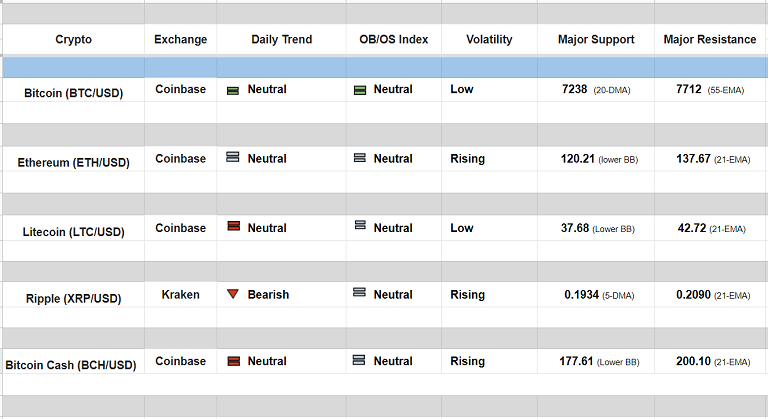Click Ethereum OB/OS Index gray icon
Screen dimensions: 768x419
pyautogui.click(x=360, y=158)
